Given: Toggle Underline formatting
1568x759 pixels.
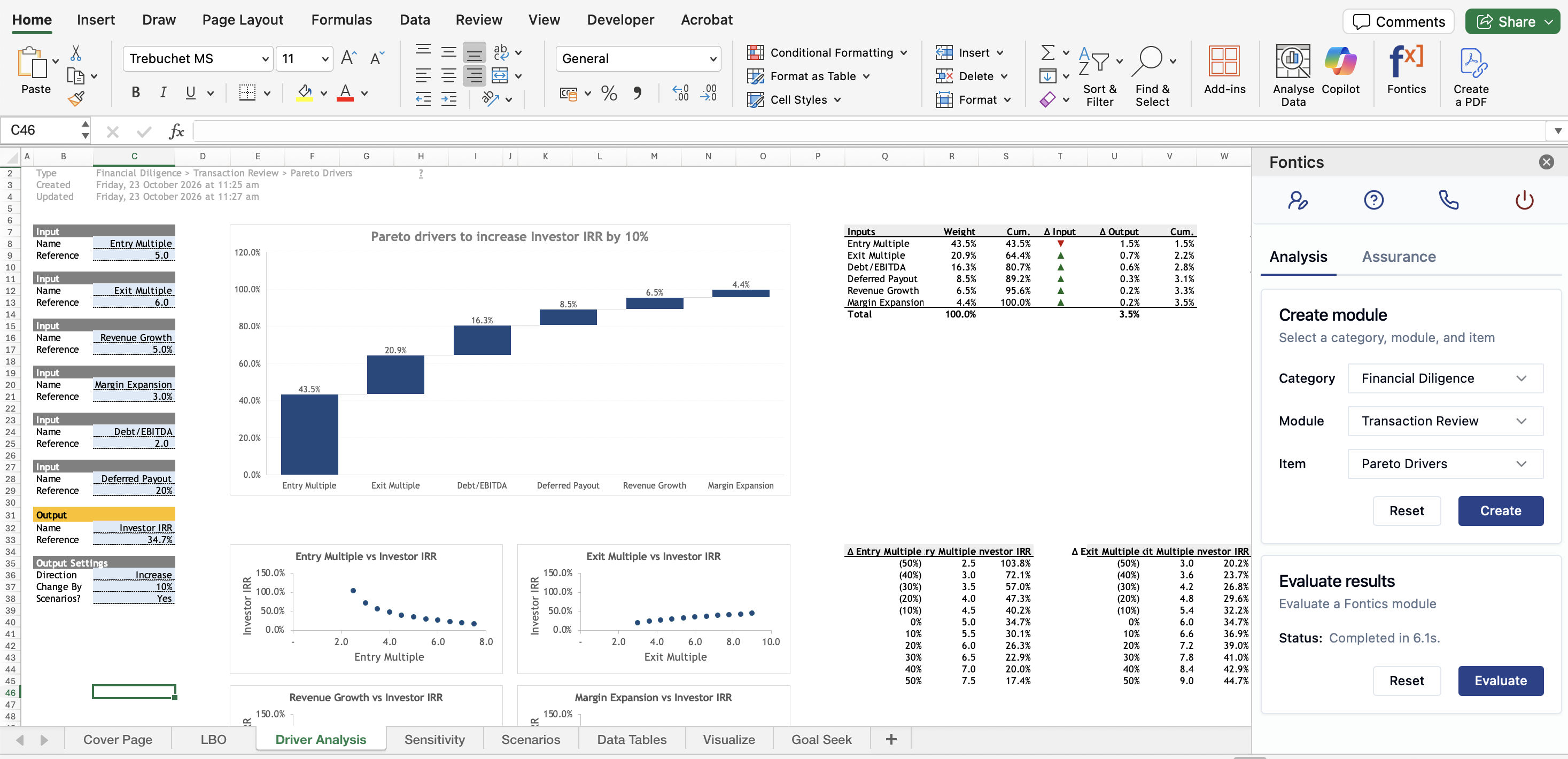Looking at the screenshot, I should point(190,92).
